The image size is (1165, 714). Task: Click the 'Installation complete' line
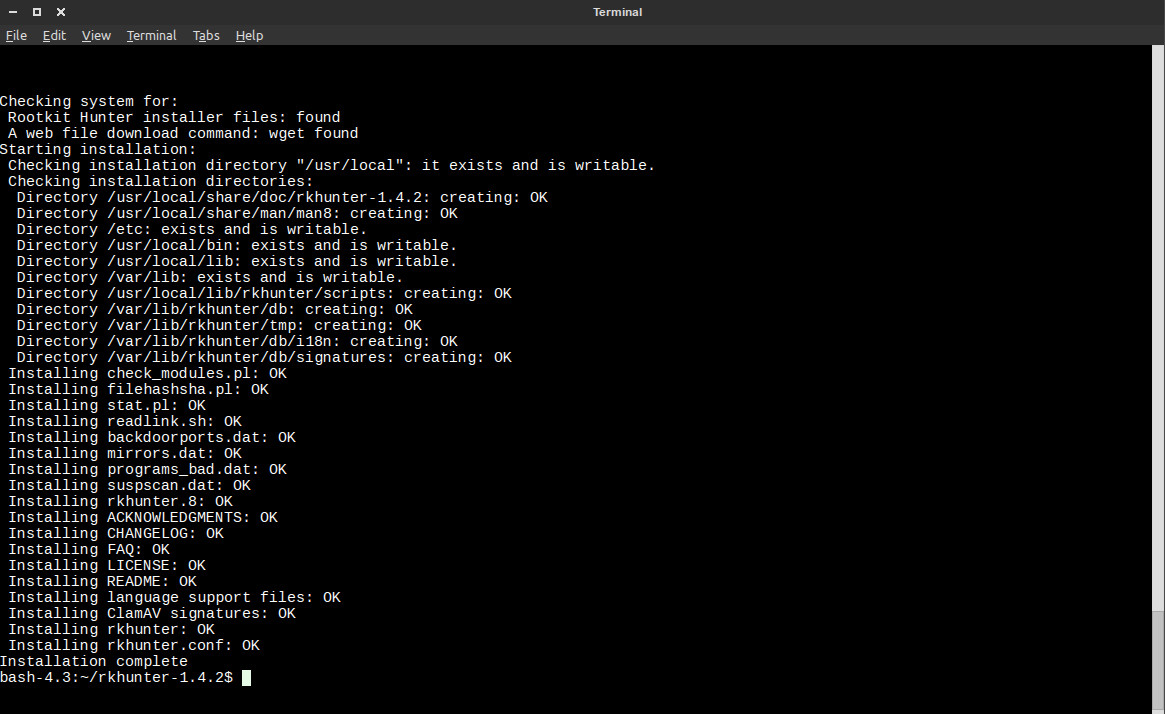(x=94, y=661)
